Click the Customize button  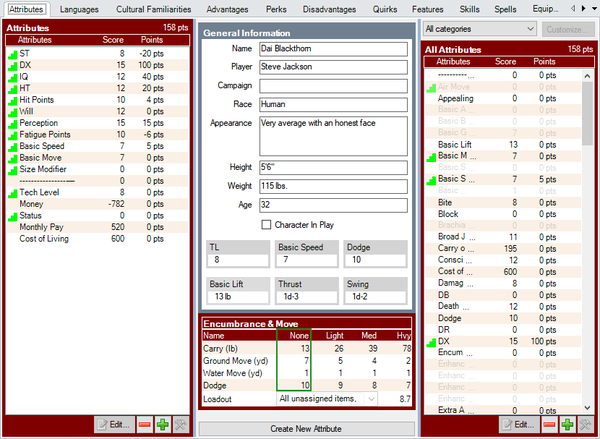[x=567, y=29]
